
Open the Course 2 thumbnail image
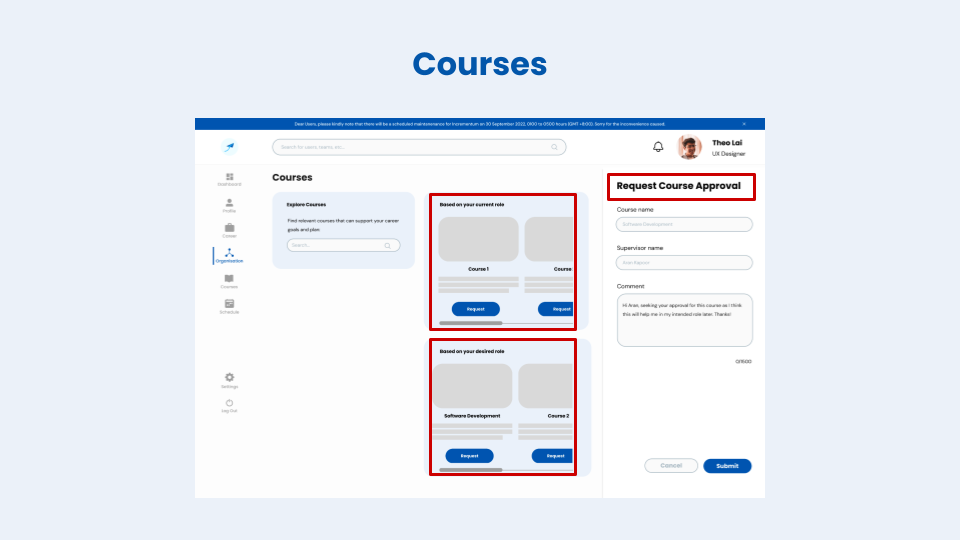(546, 386)
